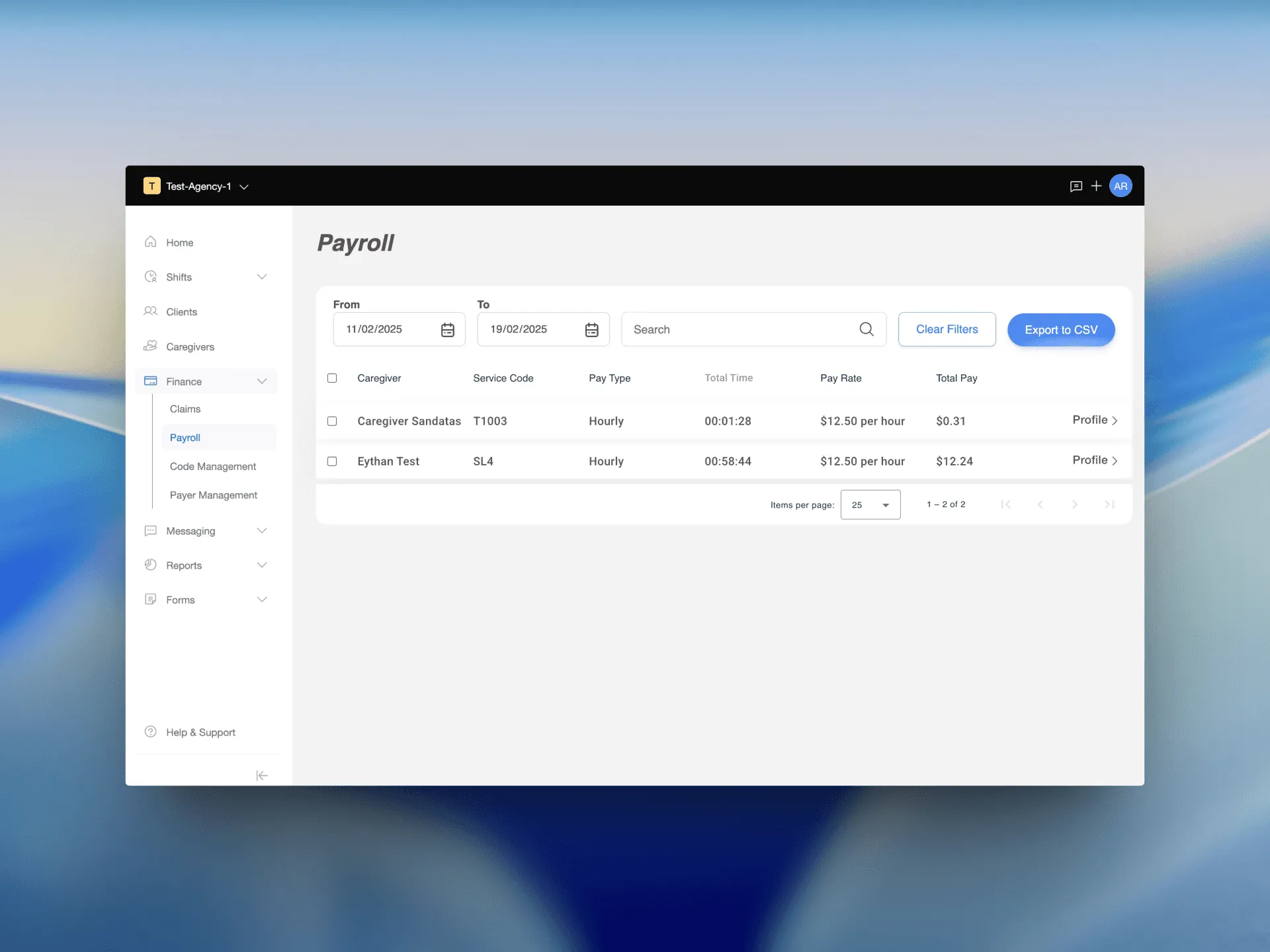The image size is (1270, 952).
Task: Click the Clear Filters button
Action: point(947,329)
